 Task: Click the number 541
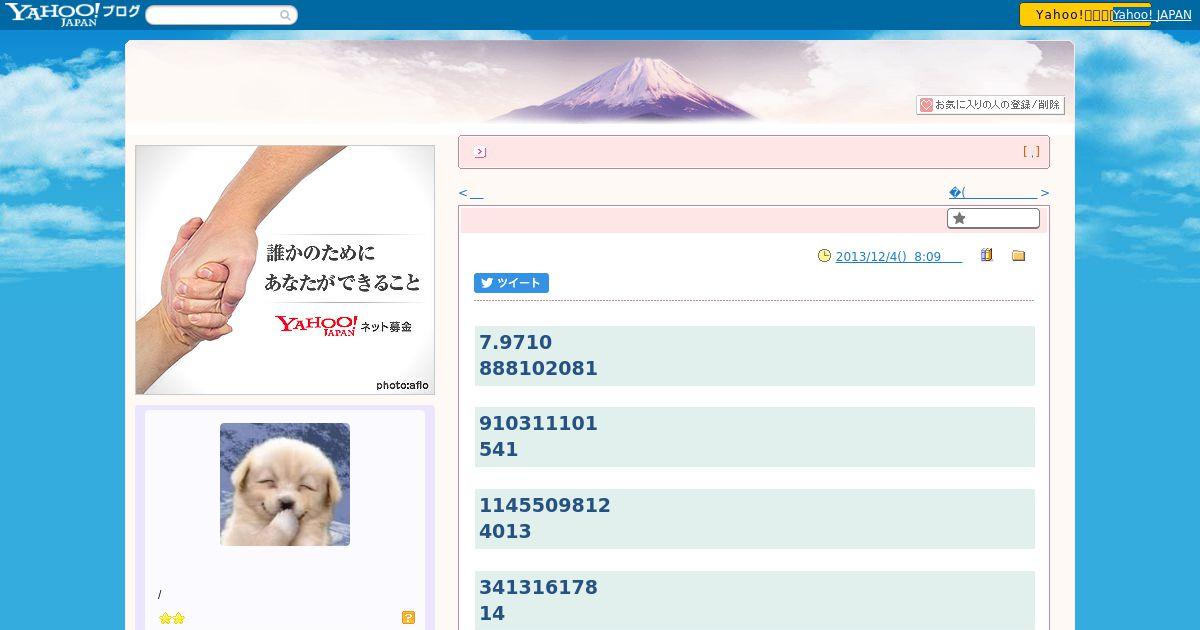click(498, 449)
